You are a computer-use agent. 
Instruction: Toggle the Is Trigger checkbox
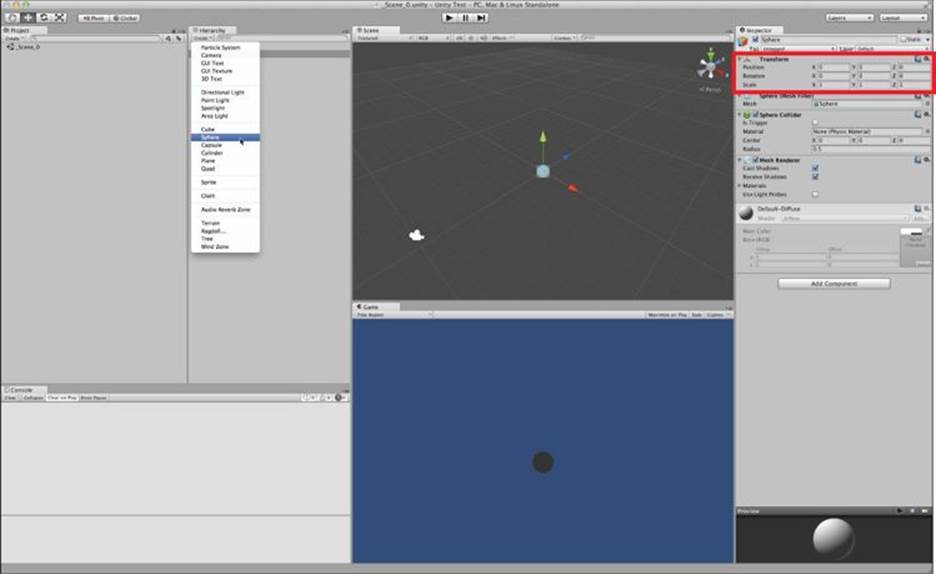click(815, 123)
